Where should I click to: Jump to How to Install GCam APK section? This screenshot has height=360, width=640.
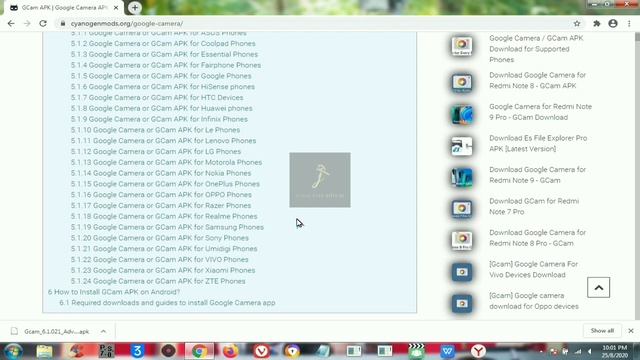[x=113, y=292]
